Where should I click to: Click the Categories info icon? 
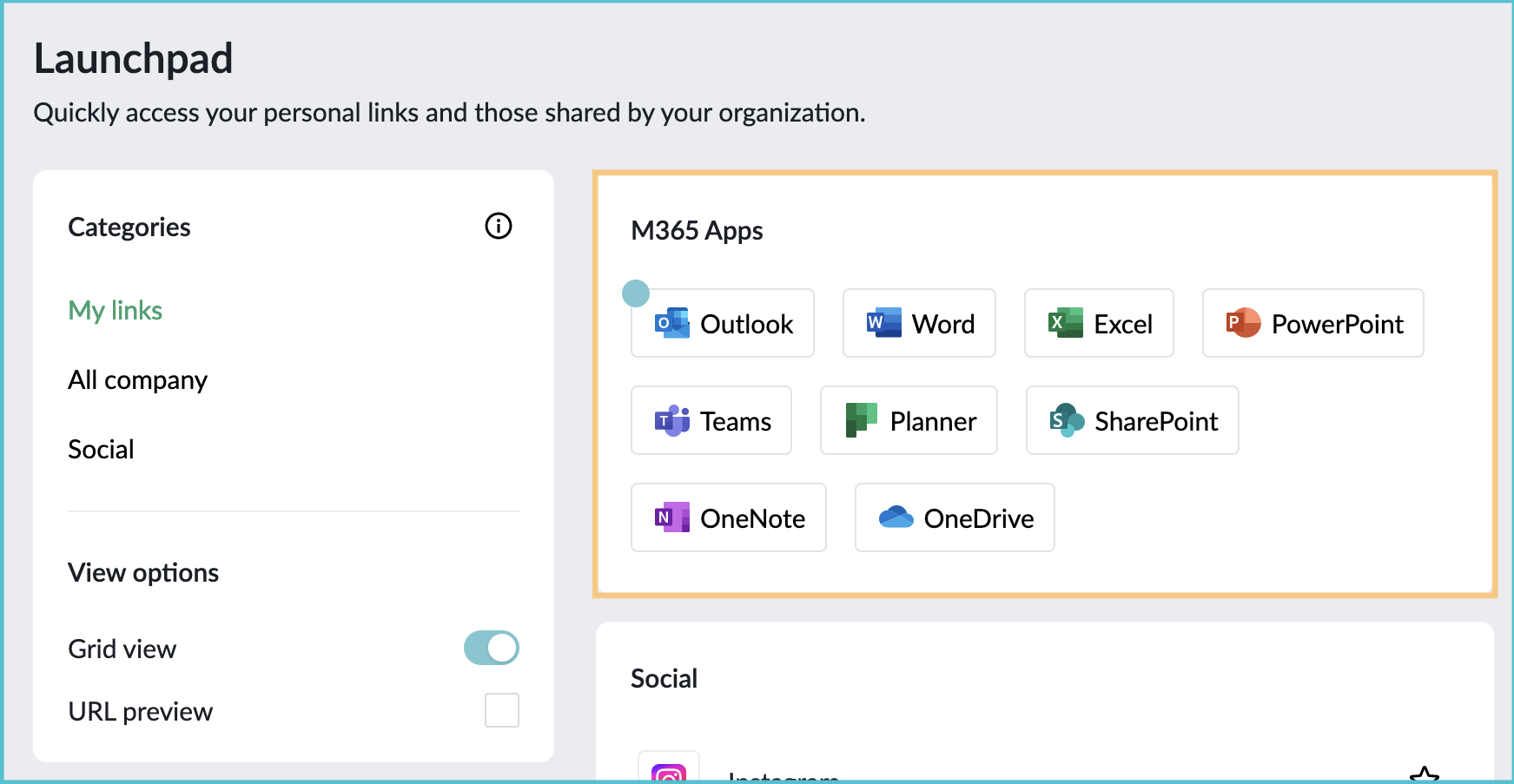point(498,227)
